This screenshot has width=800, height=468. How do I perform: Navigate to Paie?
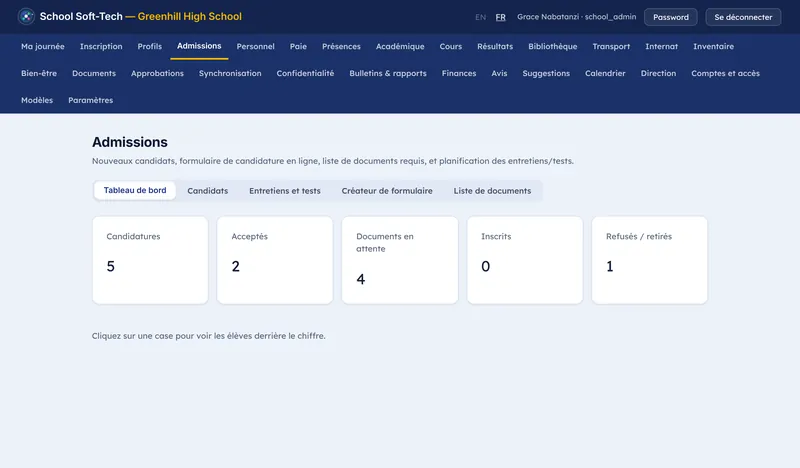[x=298, y=46]
